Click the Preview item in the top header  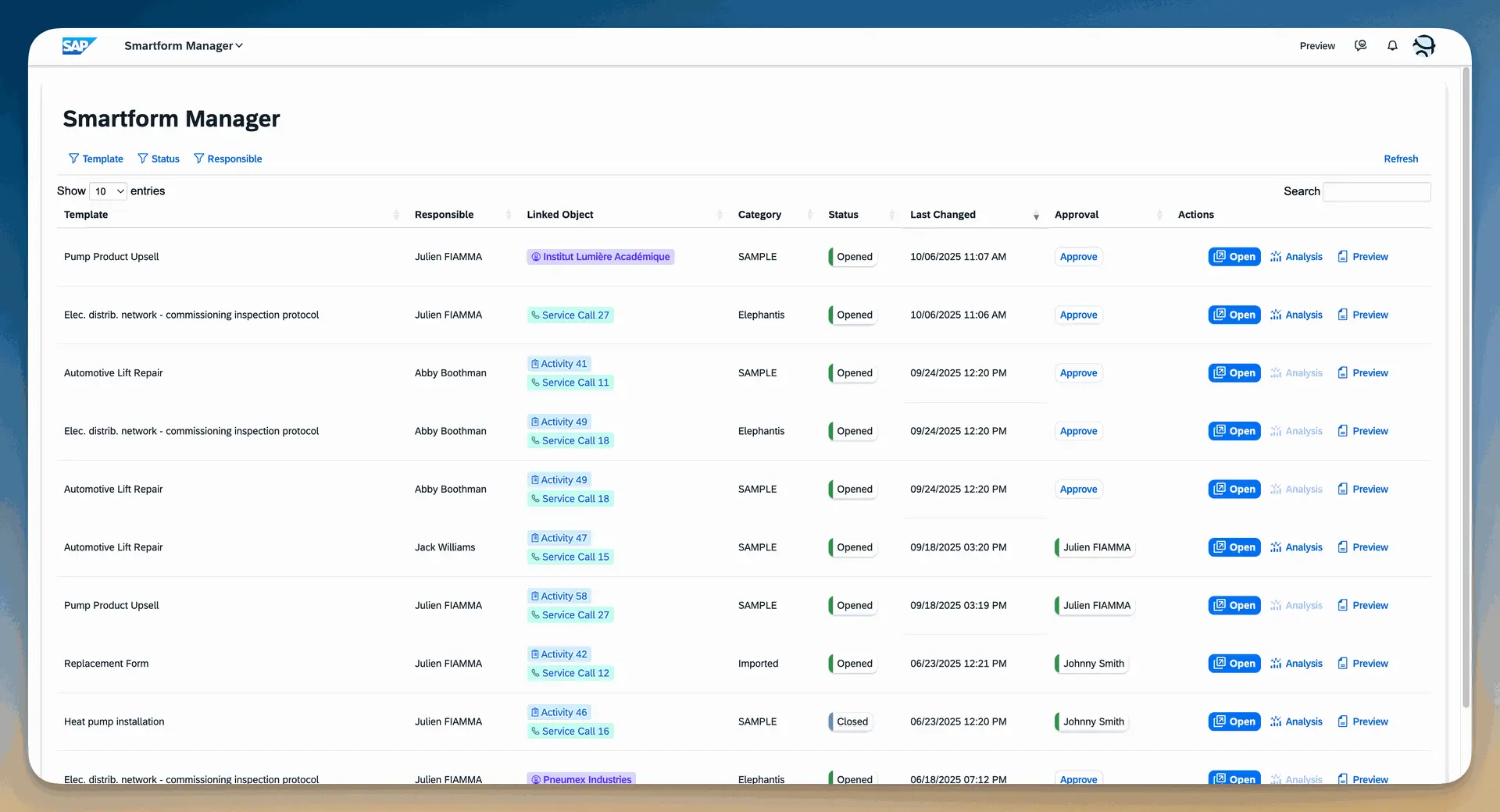click(x=1316, y=46)
